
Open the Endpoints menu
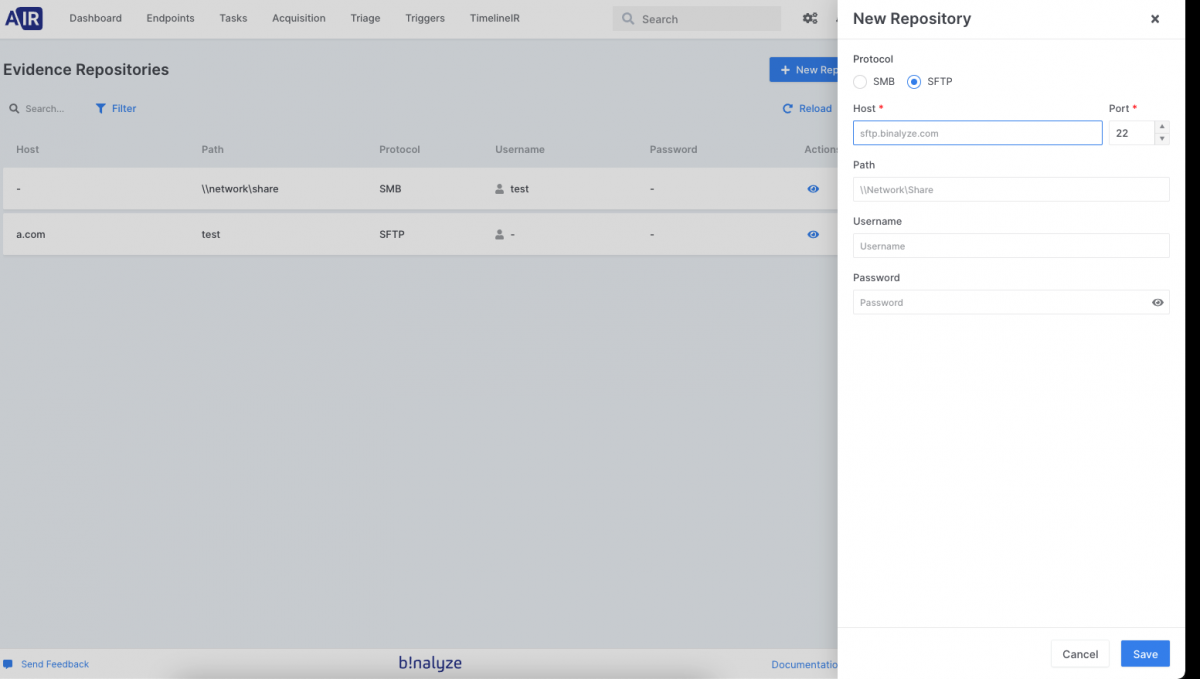(x=170, y=18)
